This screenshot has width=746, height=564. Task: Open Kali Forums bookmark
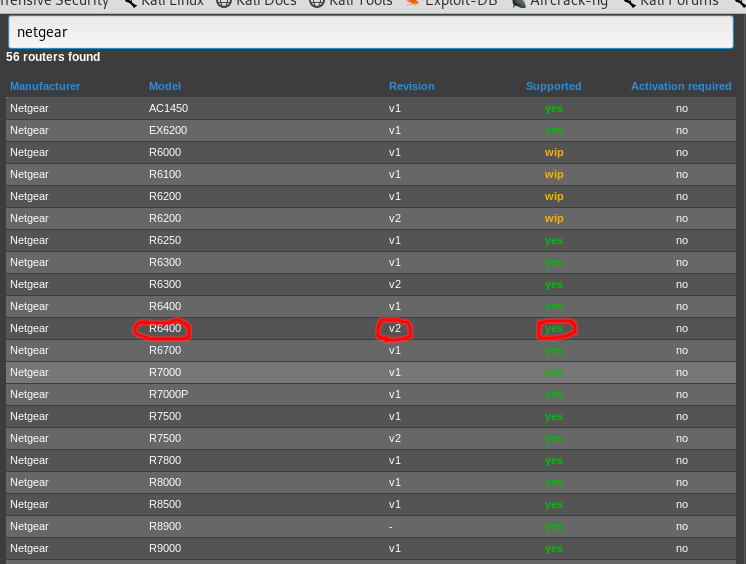[x=670, y=4]
